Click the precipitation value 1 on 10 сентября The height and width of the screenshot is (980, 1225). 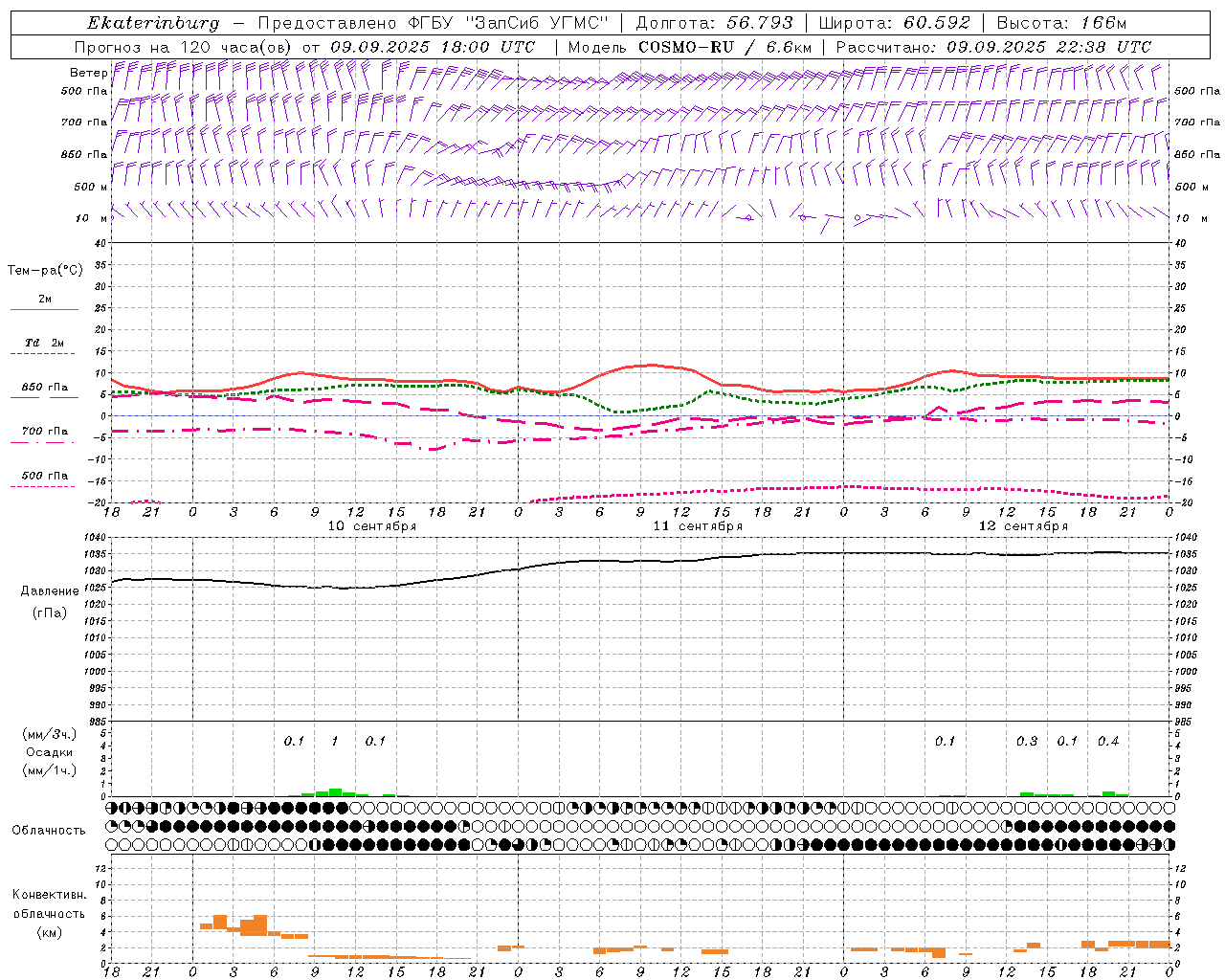tap(334, 741)
